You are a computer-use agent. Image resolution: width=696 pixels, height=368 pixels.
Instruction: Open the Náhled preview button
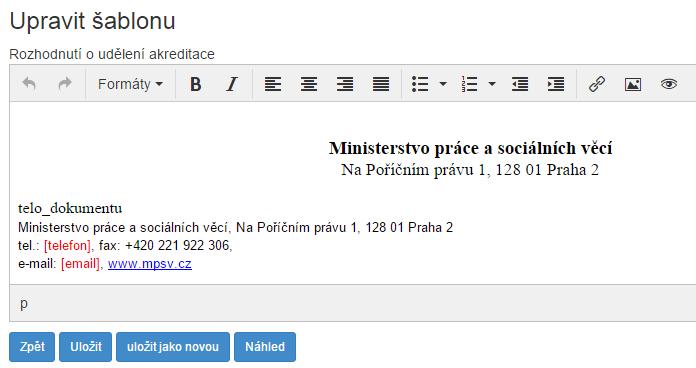[265, 347]
